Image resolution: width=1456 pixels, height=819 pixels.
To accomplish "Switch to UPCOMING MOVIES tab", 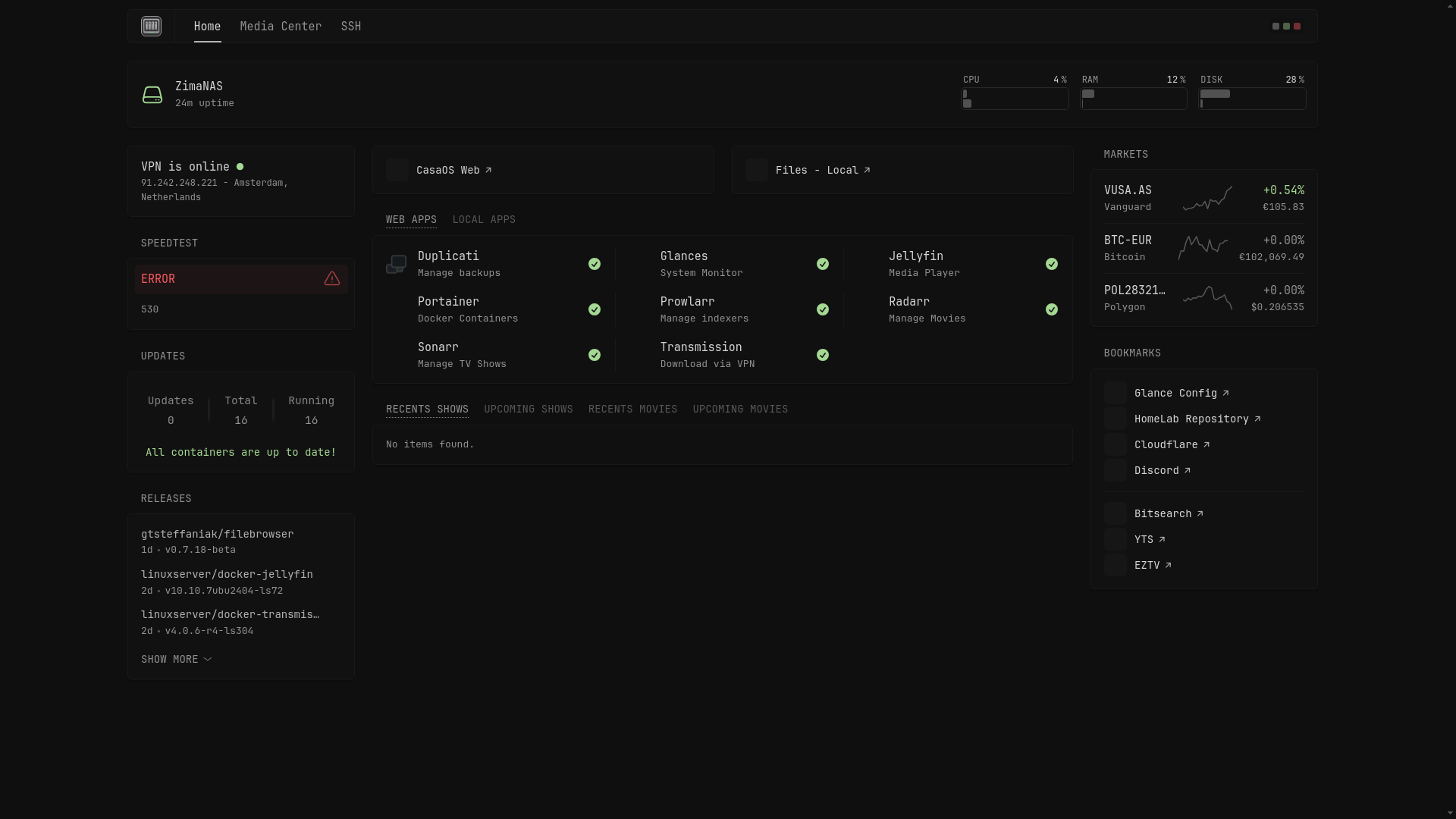I will tap(740, 409).
